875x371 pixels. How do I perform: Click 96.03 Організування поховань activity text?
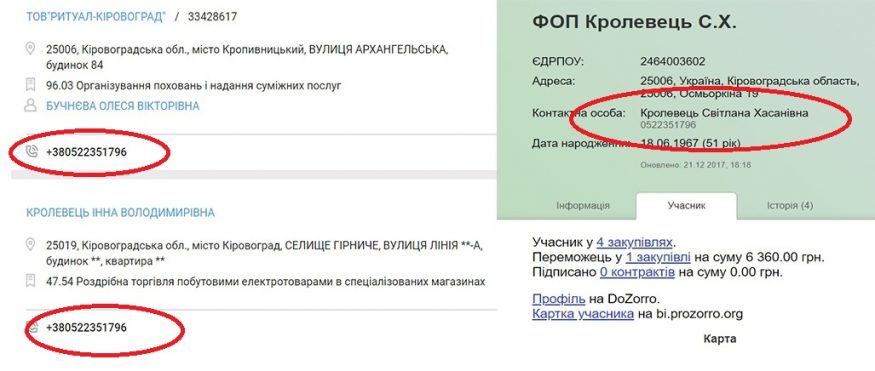coord(194,86)
